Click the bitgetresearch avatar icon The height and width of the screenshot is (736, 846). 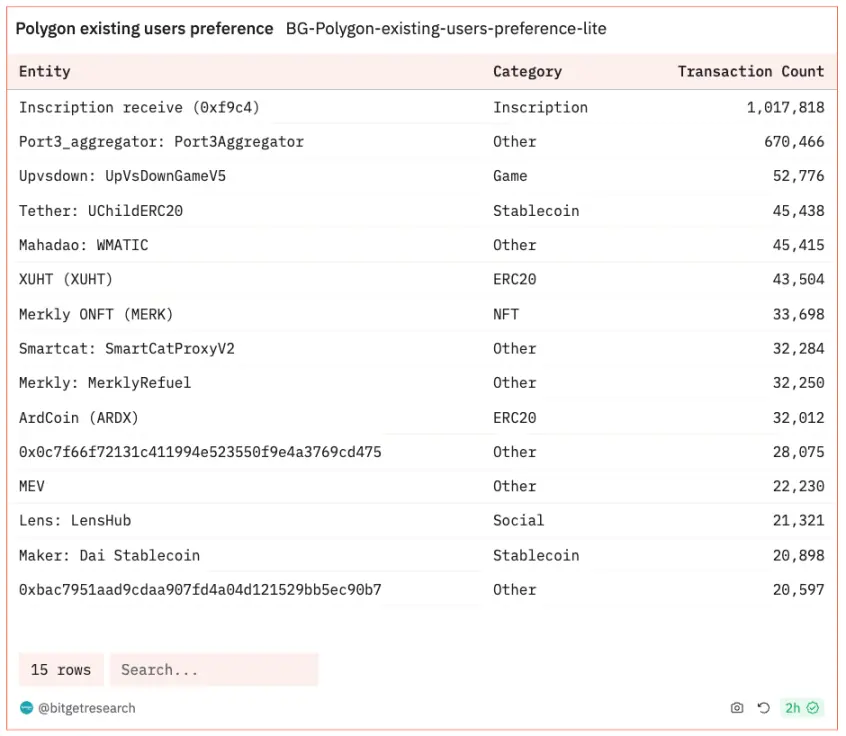click(27, 708)
